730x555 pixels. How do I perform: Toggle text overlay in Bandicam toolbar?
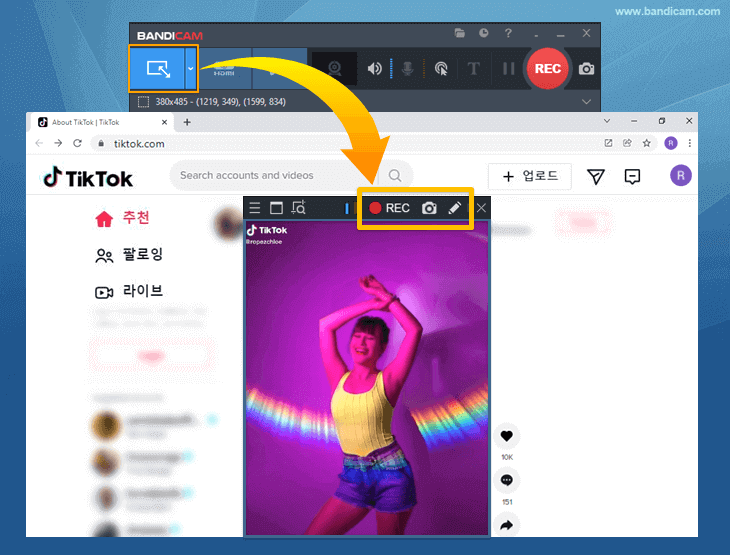click(x=473, y=69)
